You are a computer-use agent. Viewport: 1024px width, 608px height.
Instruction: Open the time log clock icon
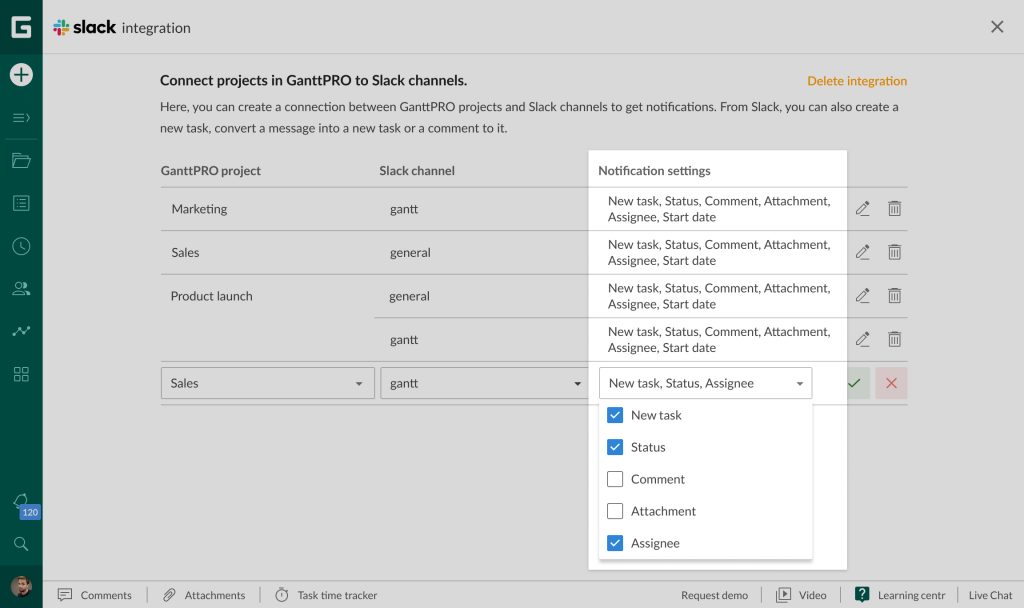[x=21, y=246]
